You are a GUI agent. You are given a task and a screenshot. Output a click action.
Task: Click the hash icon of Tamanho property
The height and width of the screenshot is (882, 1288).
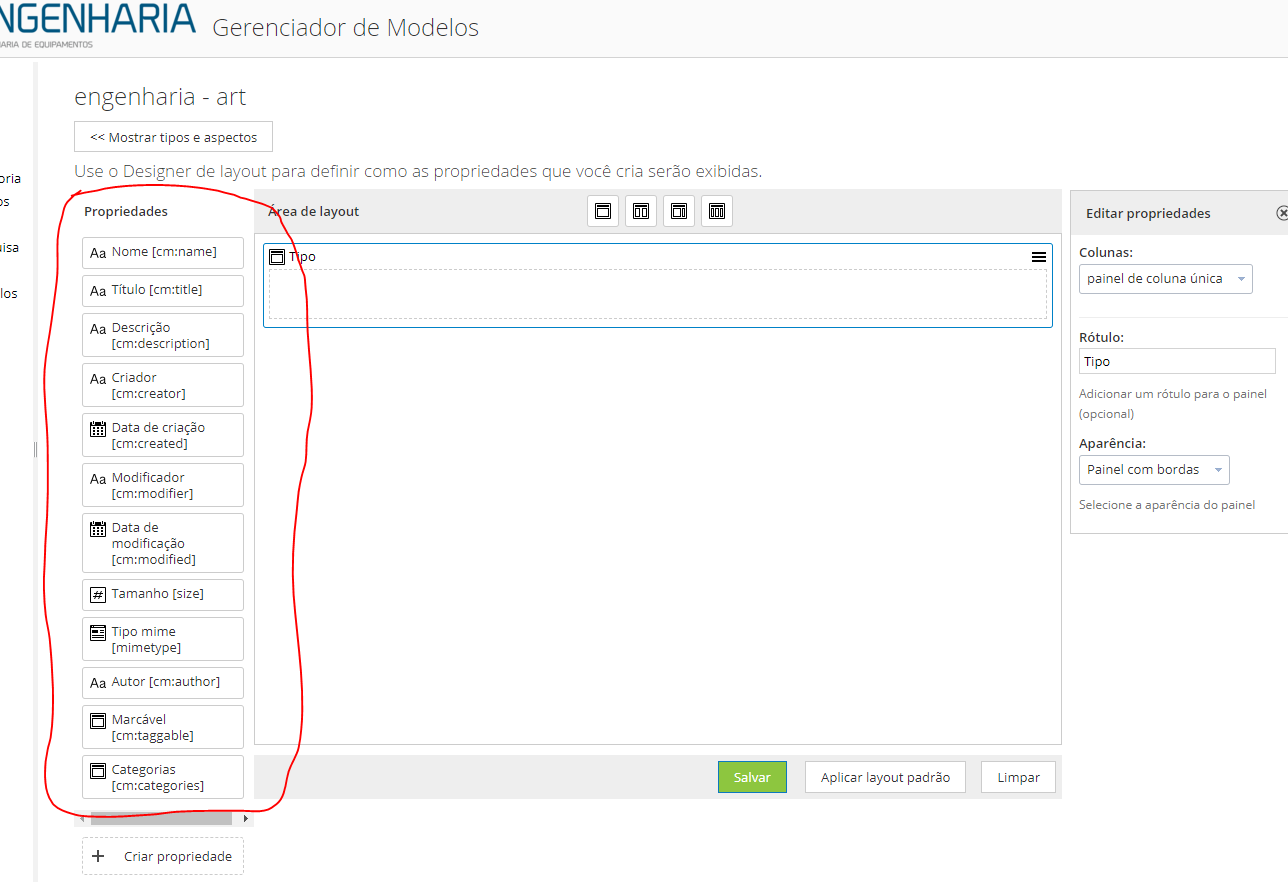pyautogui.click(x=98, y=595)
